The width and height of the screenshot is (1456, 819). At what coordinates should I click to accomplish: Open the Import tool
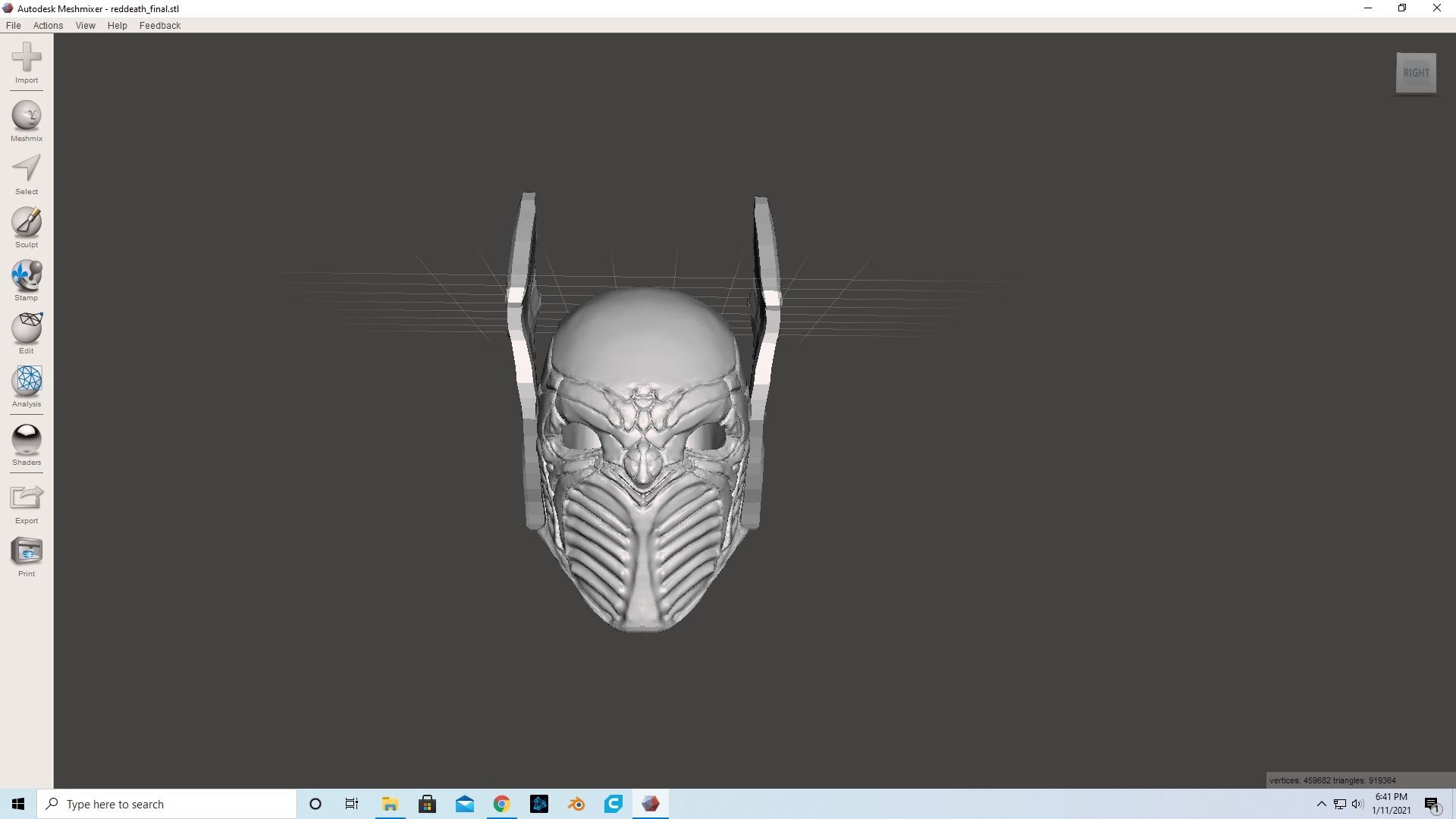27,62
